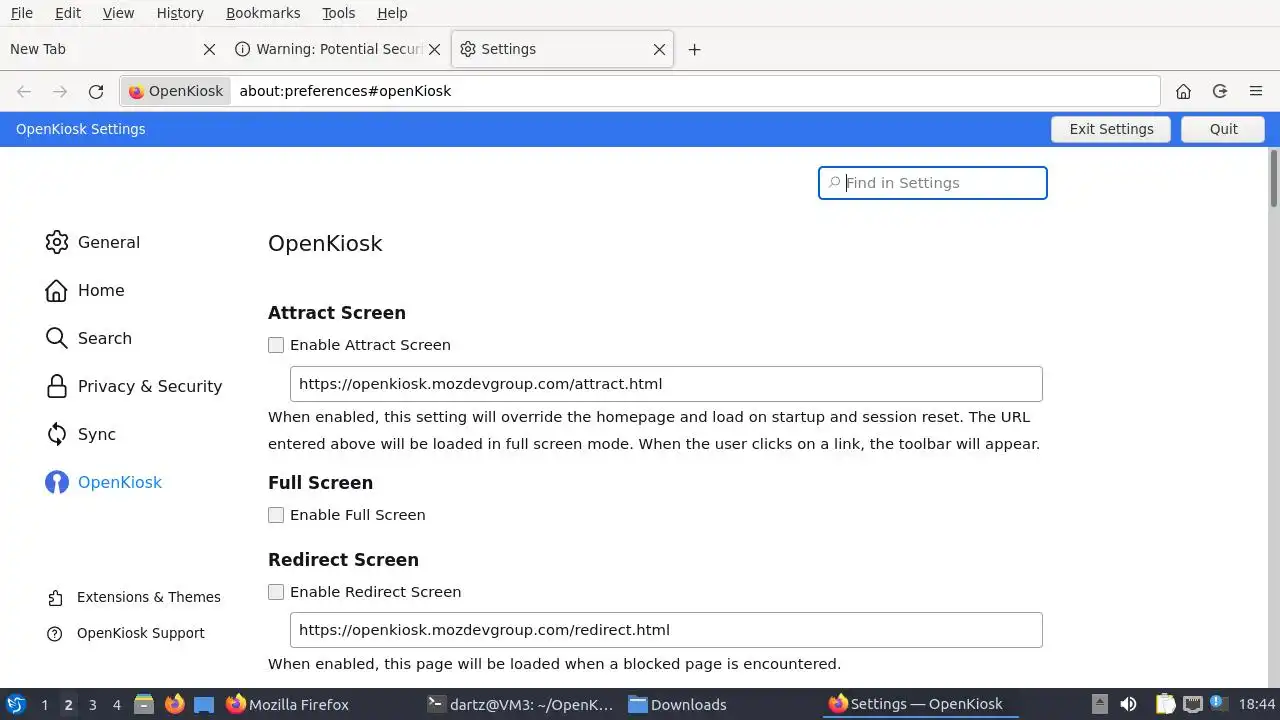Enable Redirect Screen checkbox
The width and height of the screenshot is (1280, 720).
click(276, 592)
